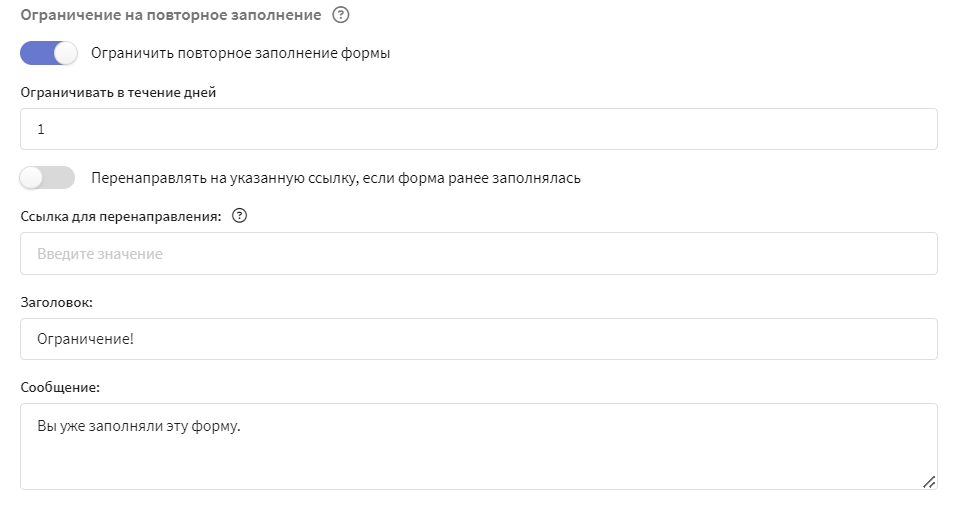
Task: Focus the Ограничивать в течение дней field
Action: click(479, 129)
